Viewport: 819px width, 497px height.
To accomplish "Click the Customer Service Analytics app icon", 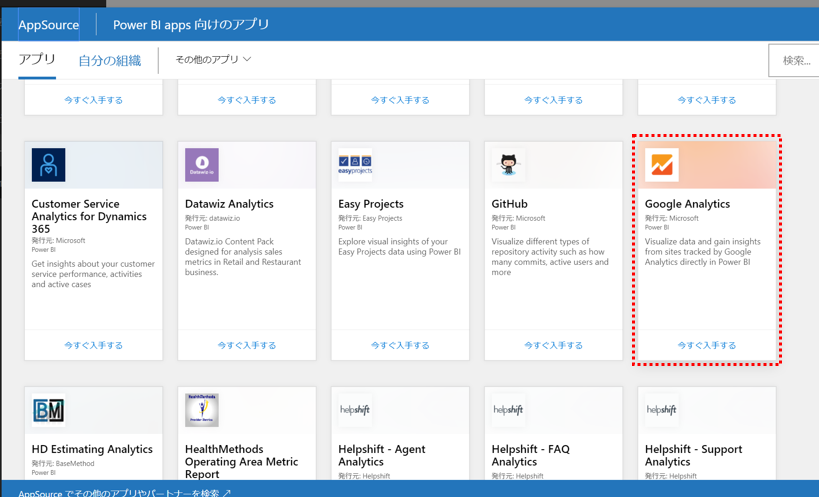I will 48,165.
